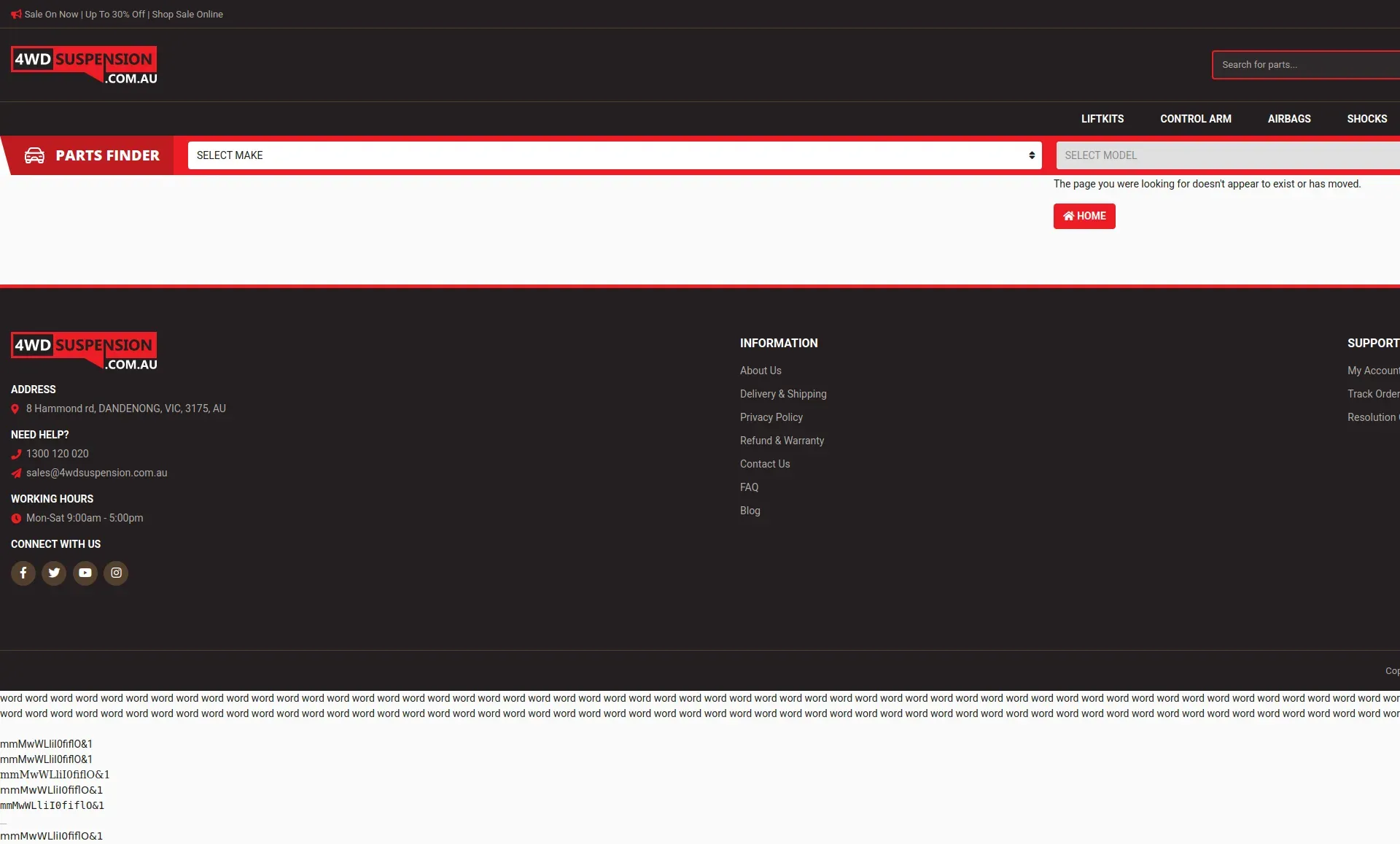Focus the Search for parts field

click(x=1305, y=65)
